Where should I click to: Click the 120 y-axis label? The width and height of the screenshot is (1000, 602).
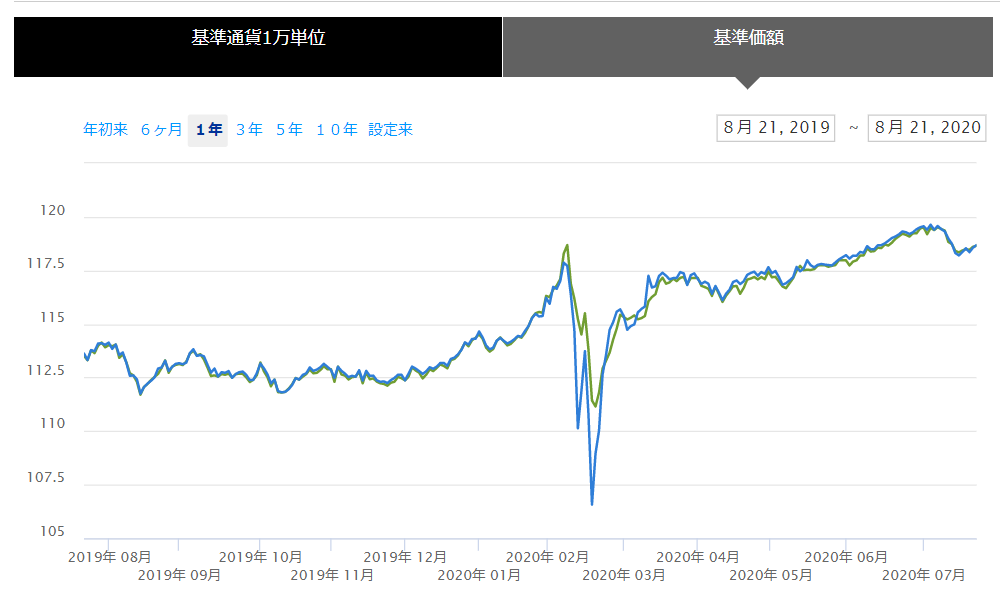52,210
